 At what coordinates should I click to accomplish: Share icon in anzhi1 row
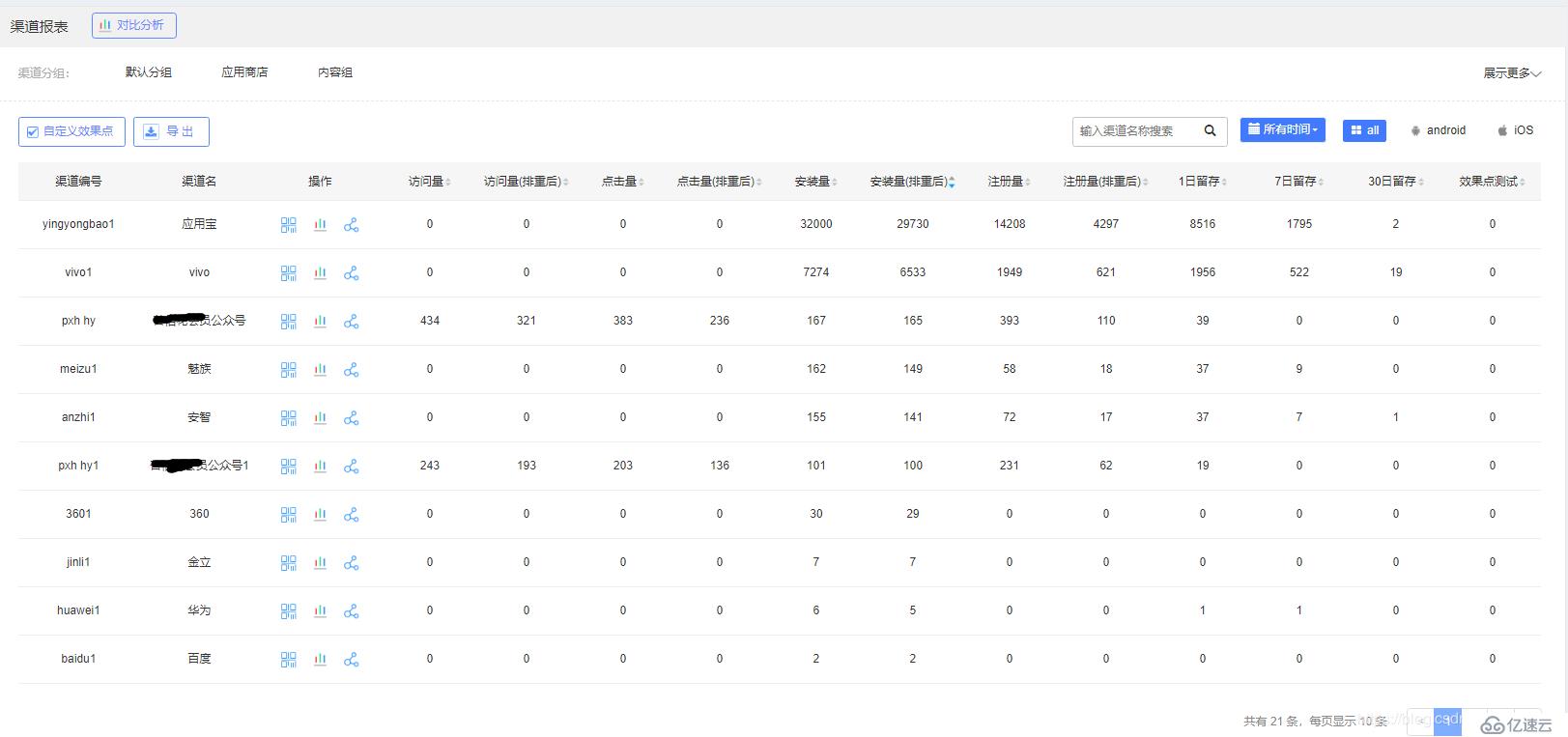coord(352,417)
